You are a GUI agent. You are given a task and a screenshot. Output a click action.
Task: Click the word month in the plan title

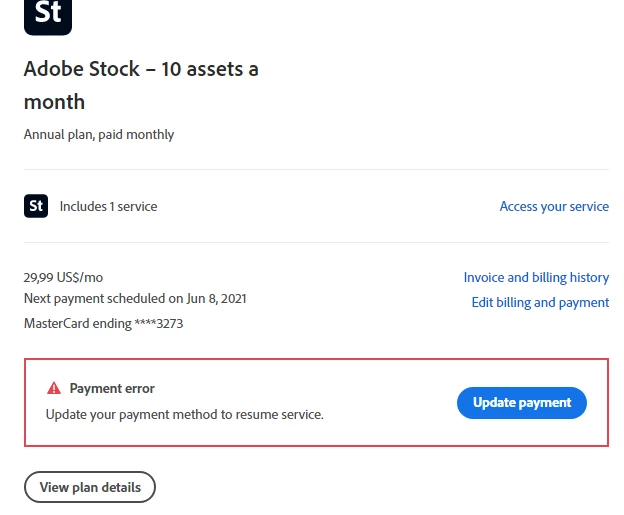54,102
